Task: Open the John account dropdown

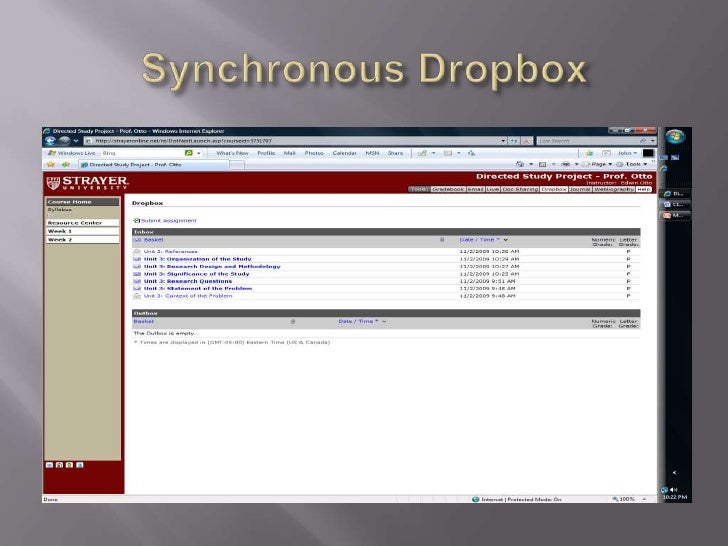Action: (x=627, y=153)
